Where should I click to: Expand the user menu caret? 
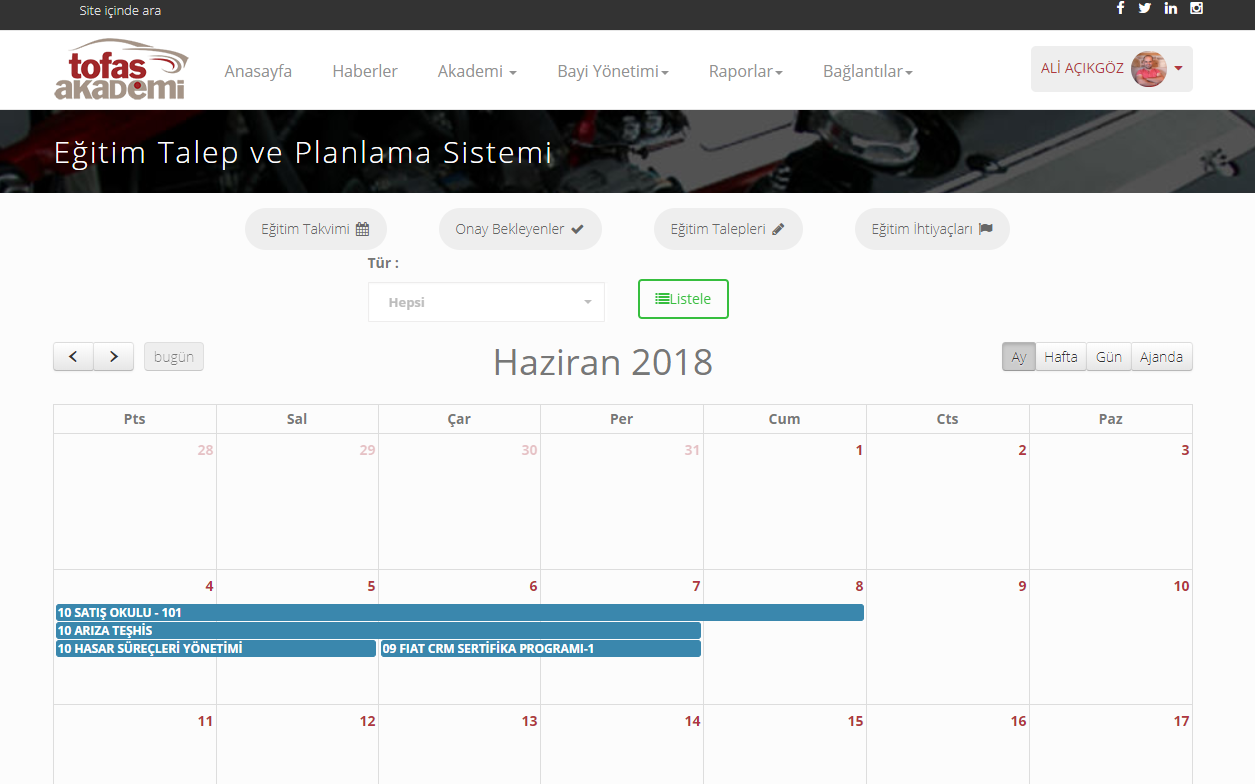[1179, 69]
